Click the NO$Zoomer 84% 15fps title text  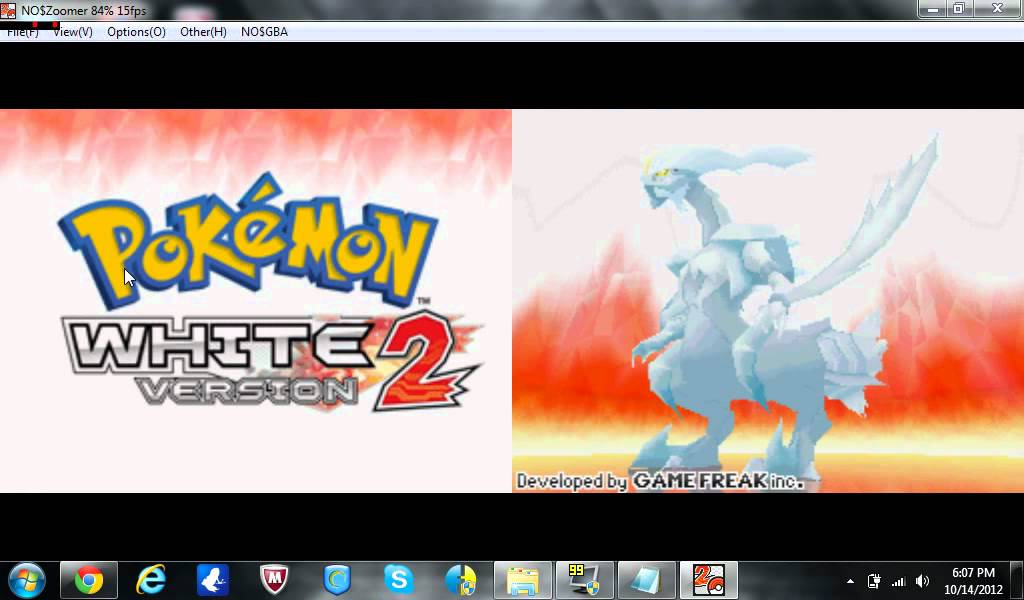(84, 10)
